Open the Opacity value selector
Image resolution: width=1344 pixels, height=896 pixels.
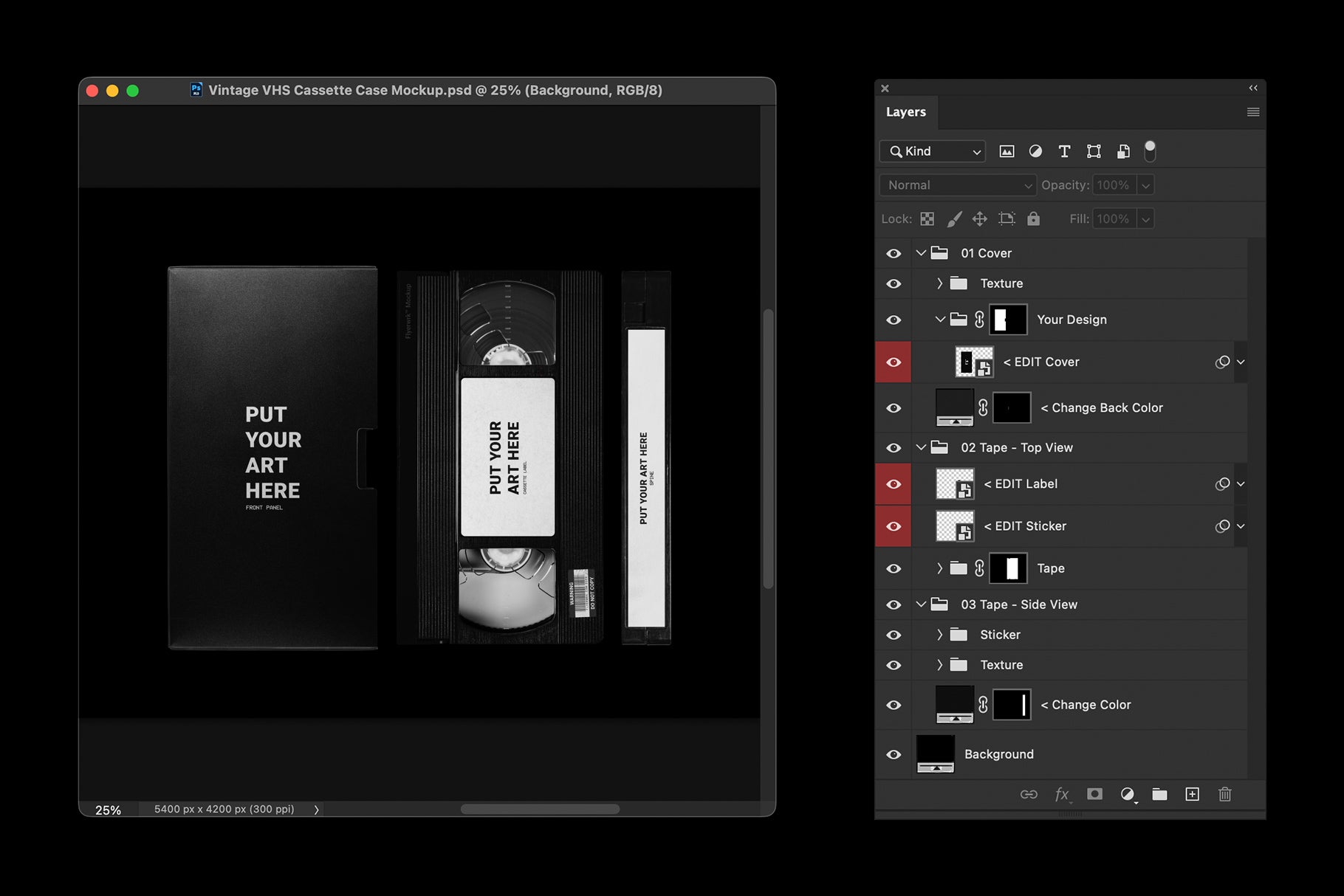[1145, 185]
